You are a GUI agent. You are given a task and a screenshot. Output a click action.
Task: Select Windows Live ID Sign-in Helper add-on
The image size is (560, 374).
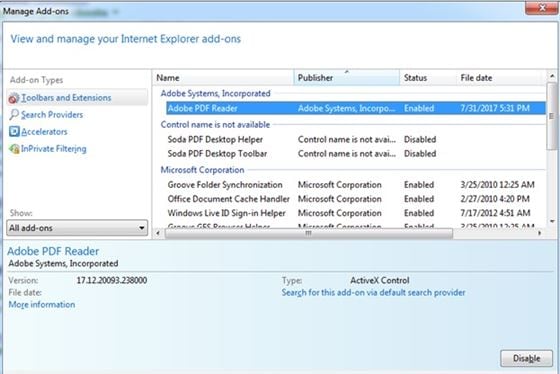pyautogui.click(x=226, y=213)
